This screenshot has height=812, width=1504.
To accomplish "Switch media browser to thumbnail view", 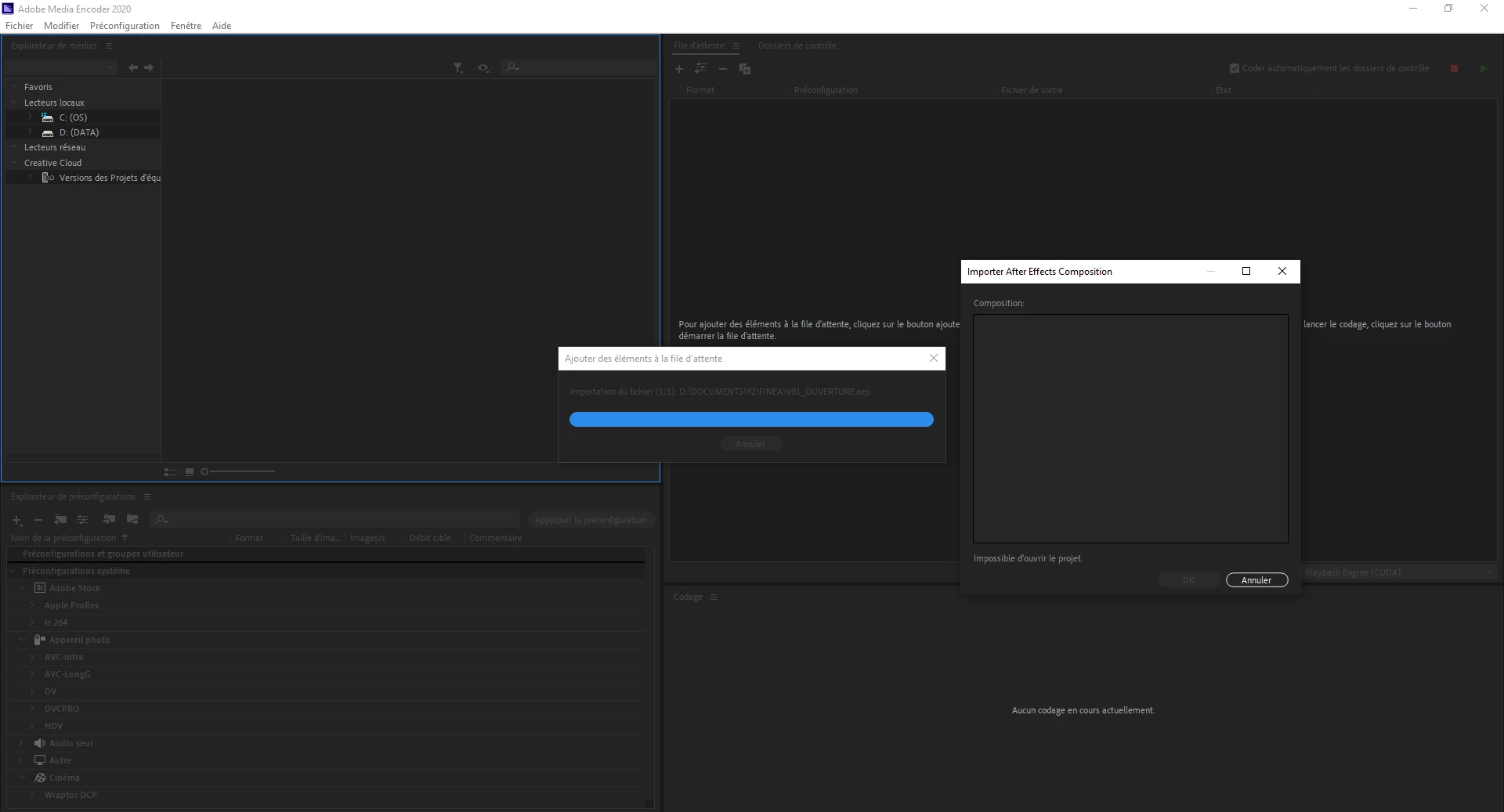I will (189, 471).
